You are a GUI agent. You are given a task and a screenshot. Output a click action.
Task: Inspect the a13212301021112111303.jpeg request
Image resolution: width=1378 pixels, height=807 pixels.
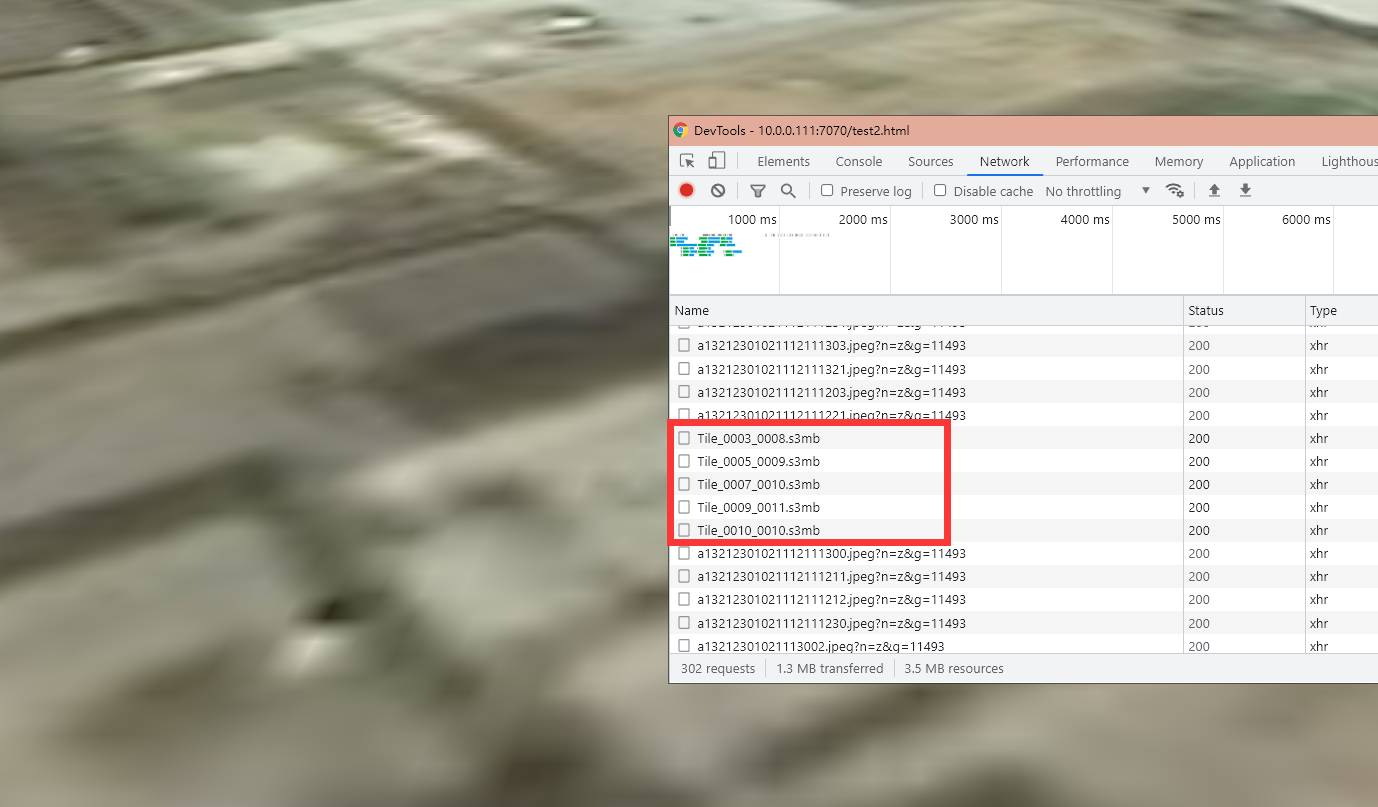830,345
